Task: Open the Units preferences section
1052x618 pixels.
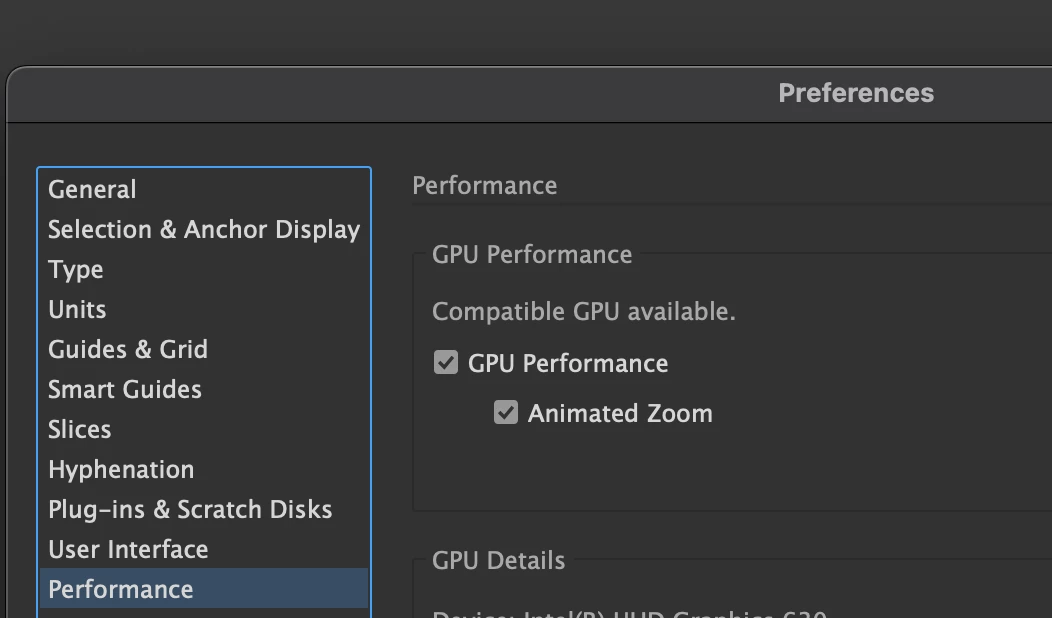Action: click(77, 309)
